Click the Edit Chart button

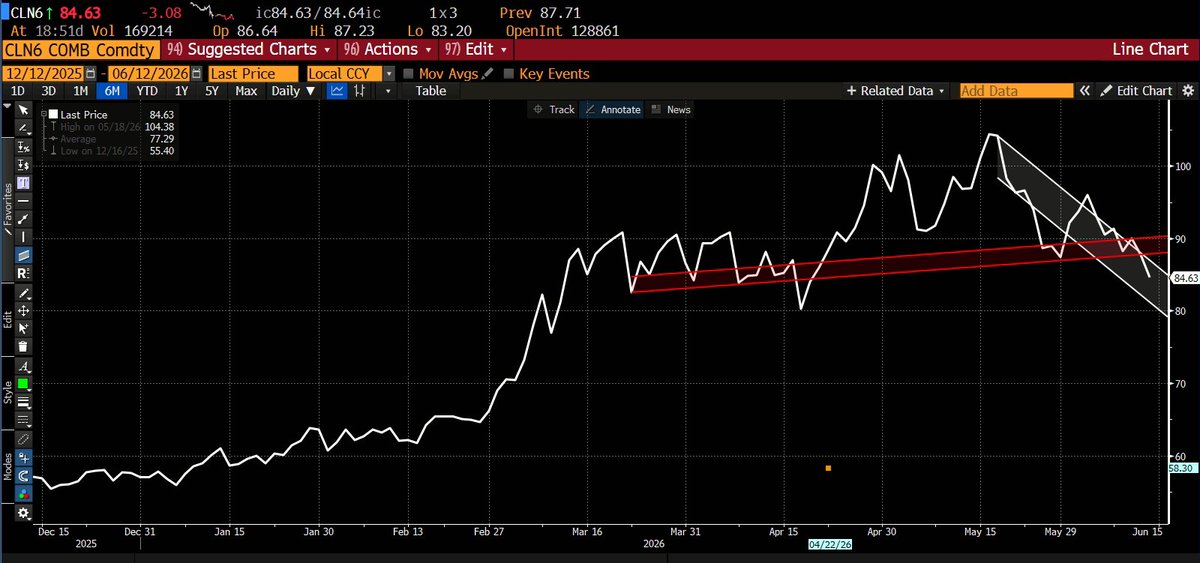(1136, 90)
